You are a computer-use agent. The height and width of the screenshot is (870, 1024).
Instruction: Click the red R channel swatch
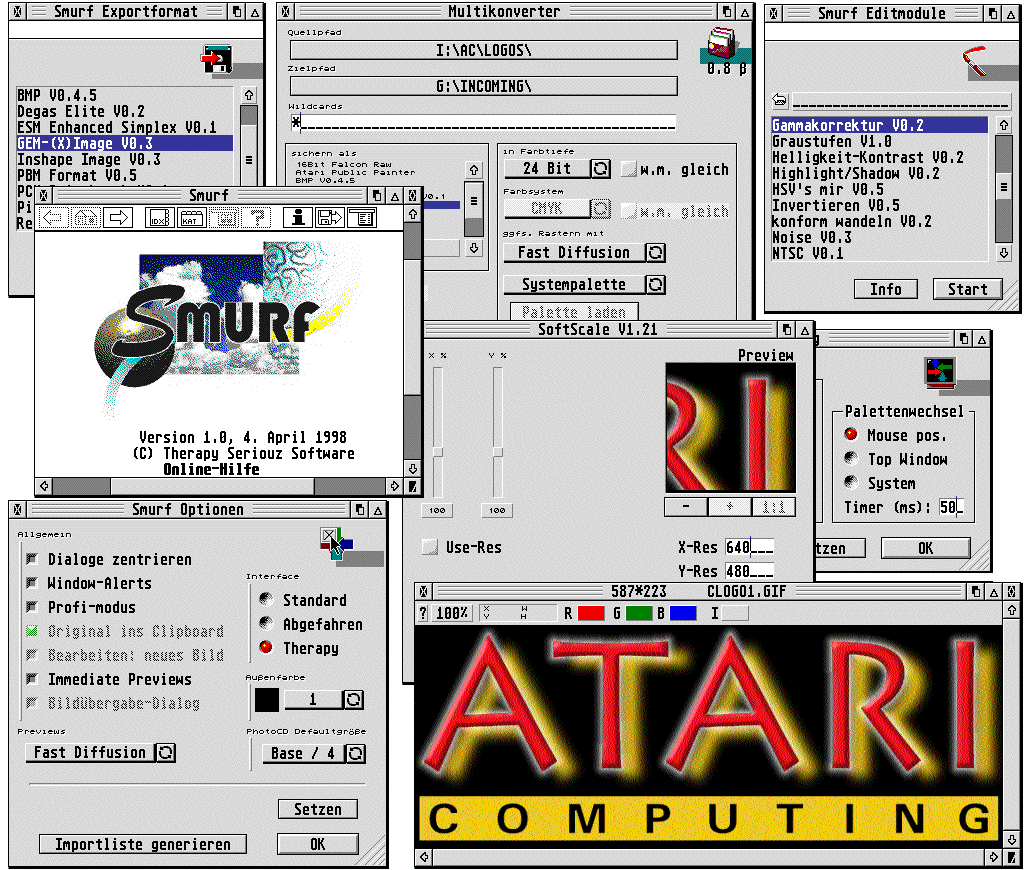point(591,613)
